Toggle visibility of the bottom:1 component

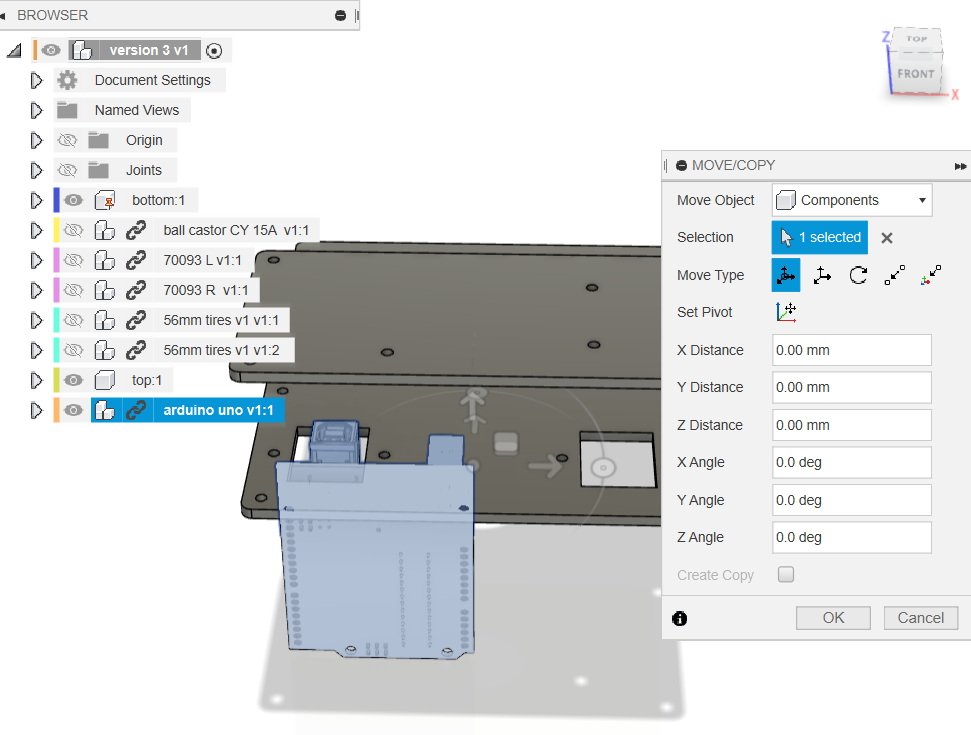click(x=73, y=200)
